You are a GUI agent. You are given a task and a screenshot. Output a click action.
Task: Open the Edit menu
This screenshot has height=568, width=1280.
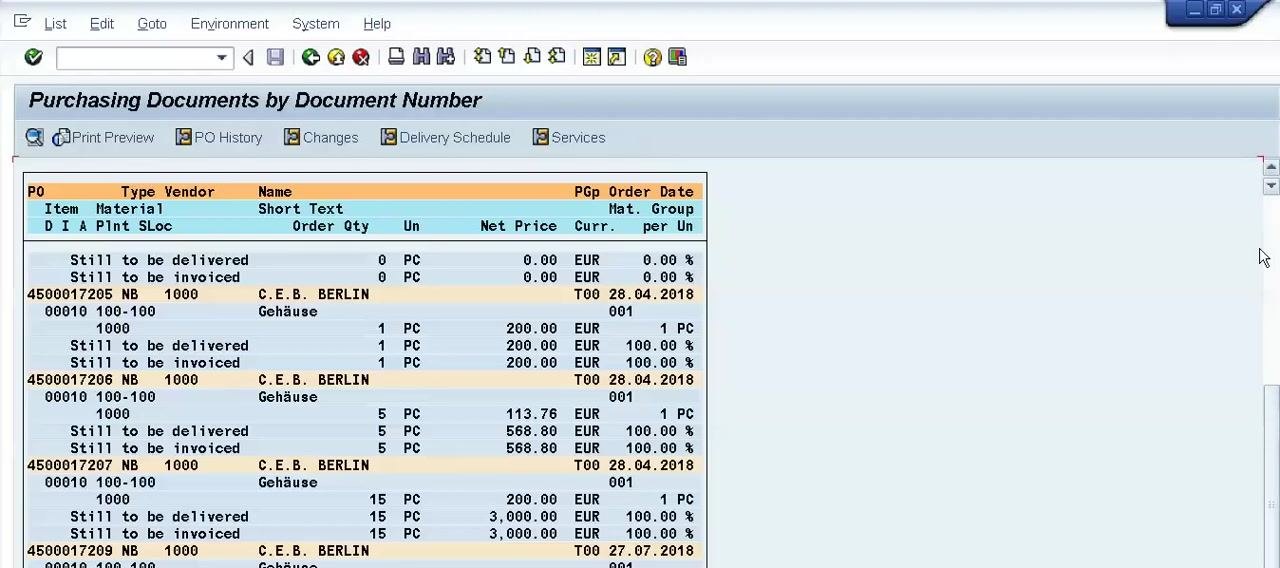(101, 23)
